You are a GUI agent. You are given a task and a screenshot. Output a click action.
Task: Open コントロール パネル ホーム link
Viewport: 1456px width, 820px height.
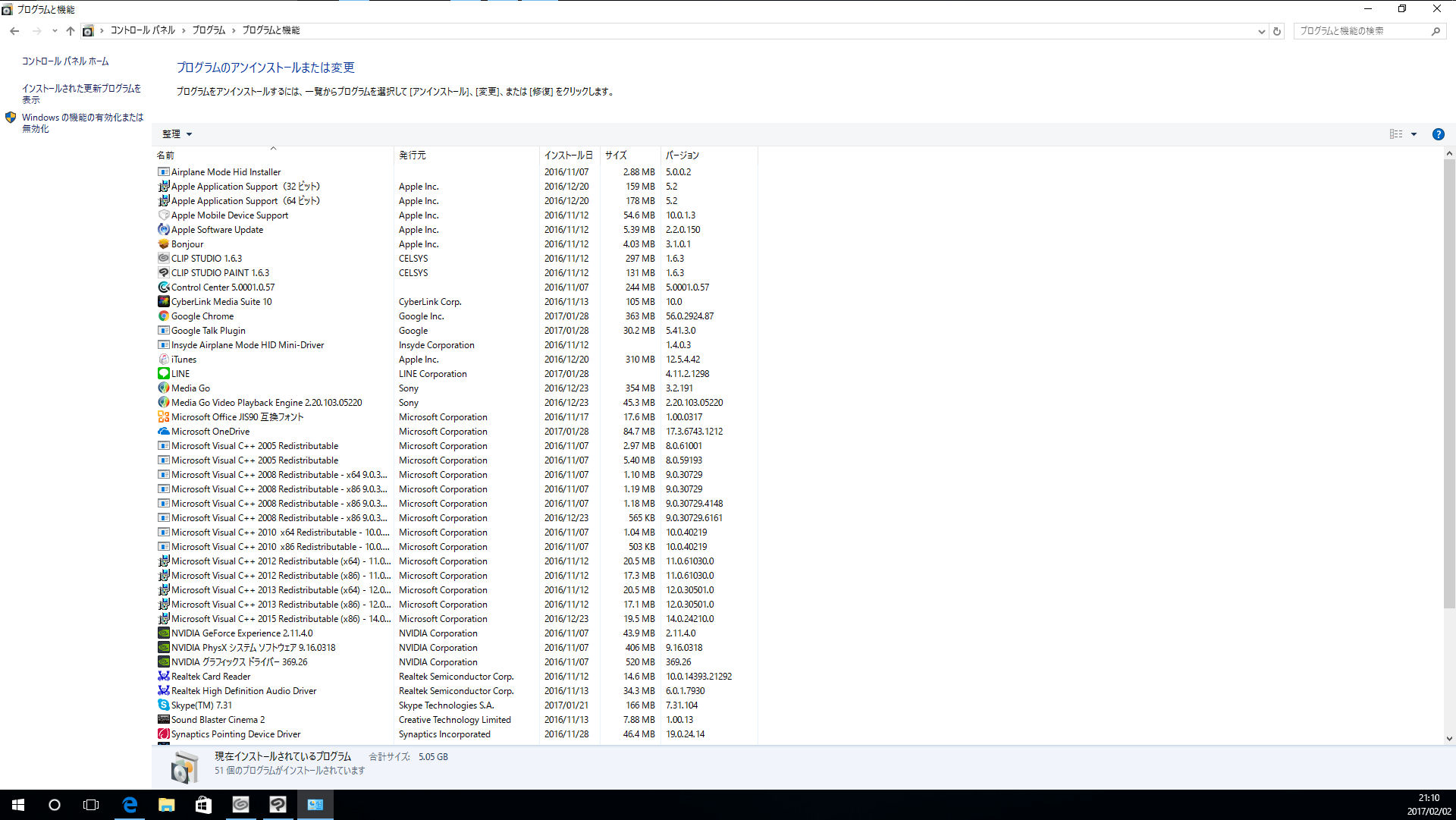tap(65, 61)
